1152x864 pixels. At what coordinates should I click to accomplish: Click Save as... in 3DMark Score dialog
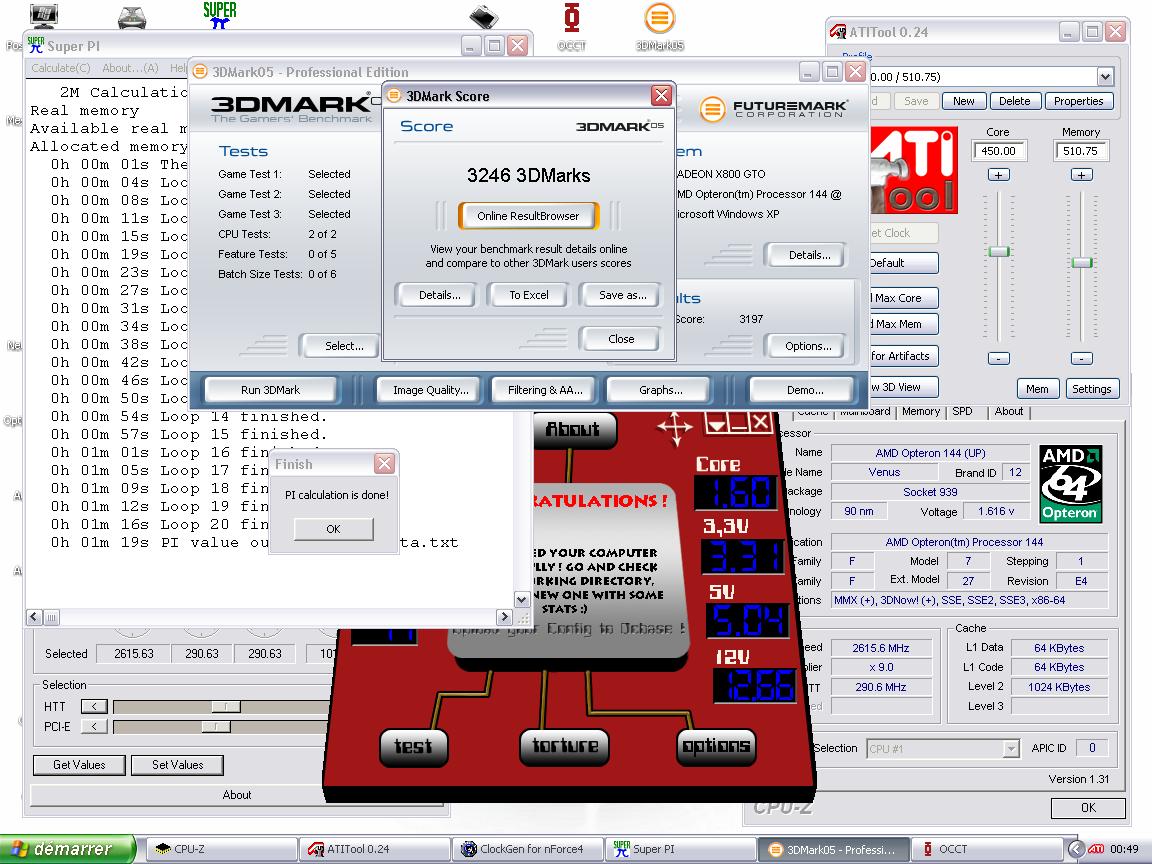click(622, 295)
